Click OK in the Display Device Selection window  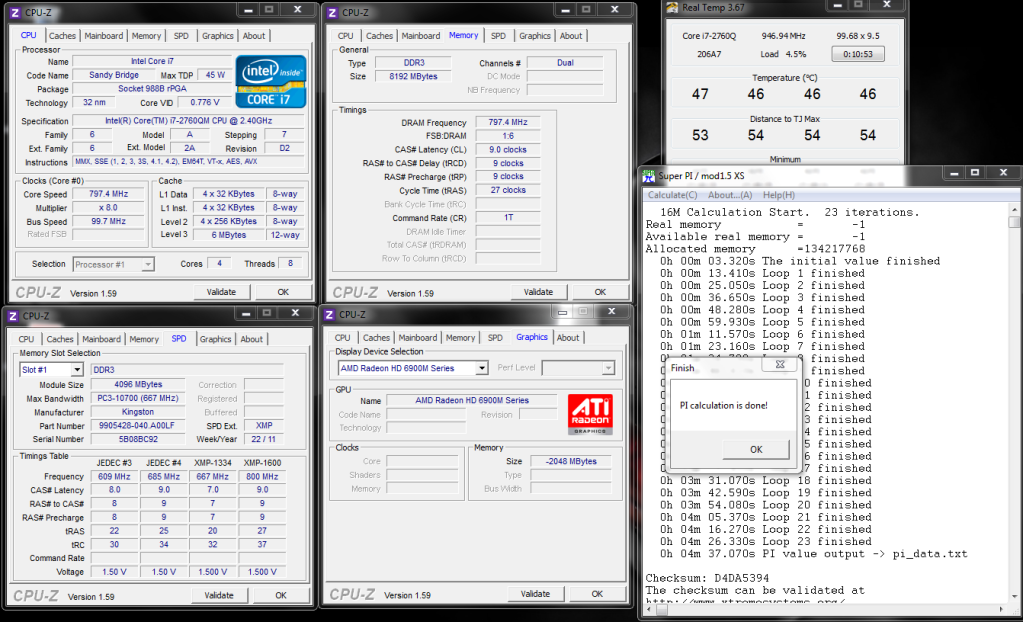coord(597,594)
